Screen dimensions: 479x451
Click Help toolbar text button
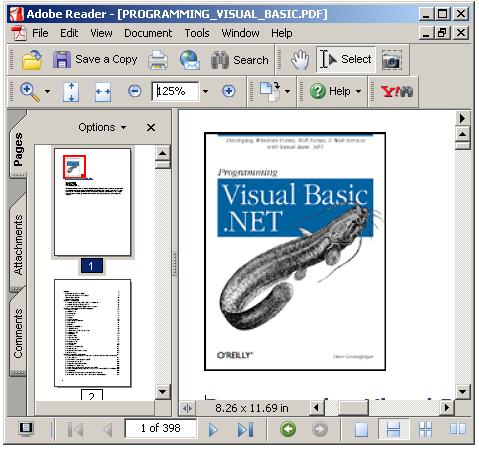click(339, 91)
